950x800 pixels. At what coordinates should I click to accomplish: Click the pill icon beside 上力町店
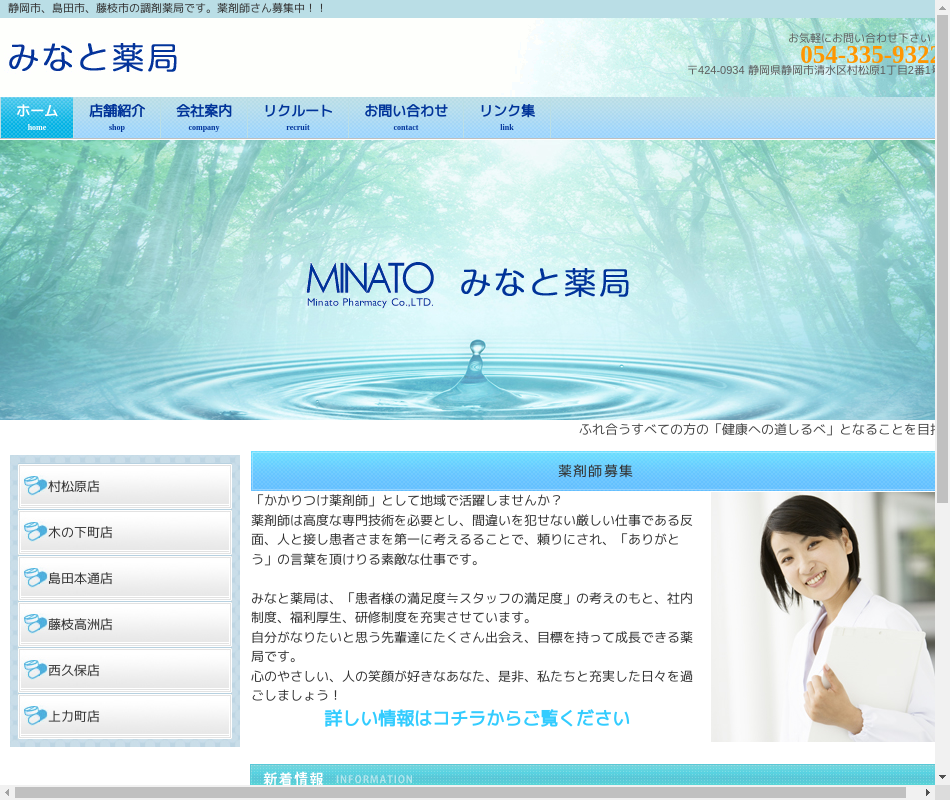(36, 716)
